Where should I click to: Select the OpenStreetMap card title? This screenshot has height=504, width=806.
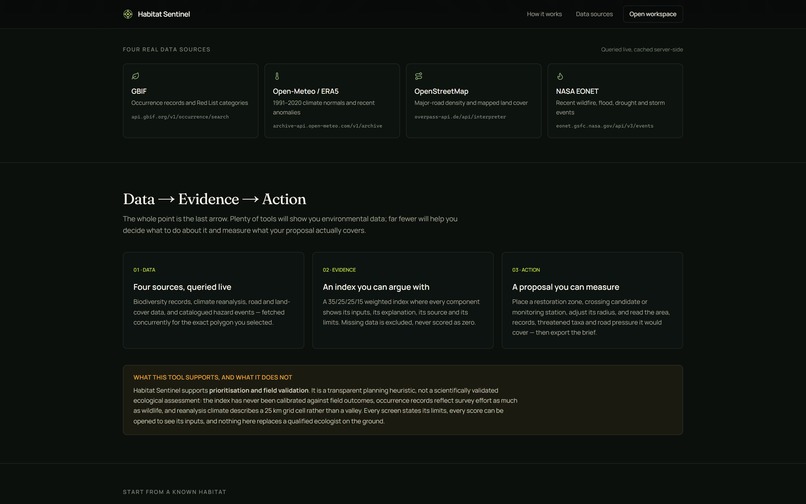pyautogui.click(x=441, y=92)
